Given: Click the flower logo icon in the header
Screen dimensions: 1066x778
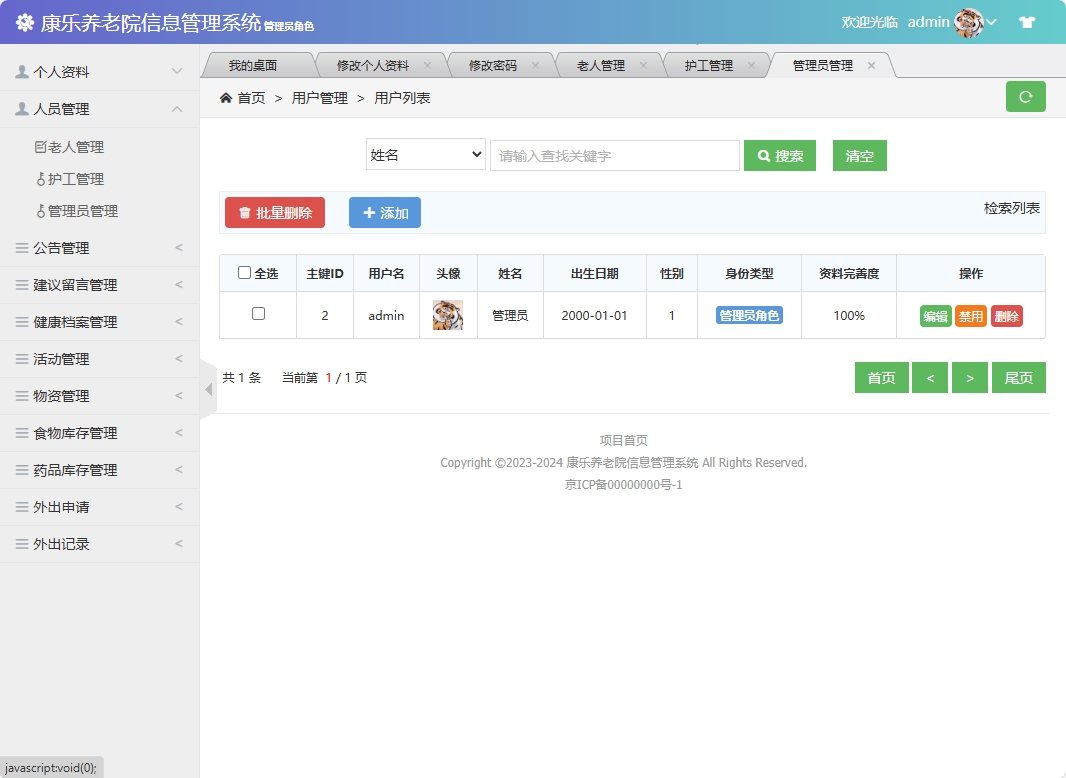Looking at the screenshot, I should tap(24, 20).
